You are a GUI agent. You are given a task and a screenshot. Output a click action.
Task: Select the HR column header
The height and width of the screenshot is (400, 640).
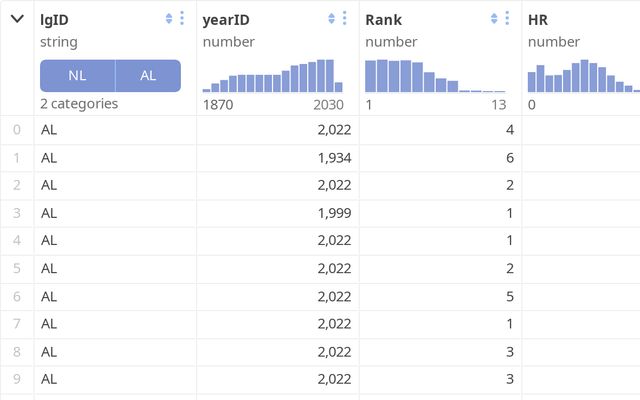[538, 20]
